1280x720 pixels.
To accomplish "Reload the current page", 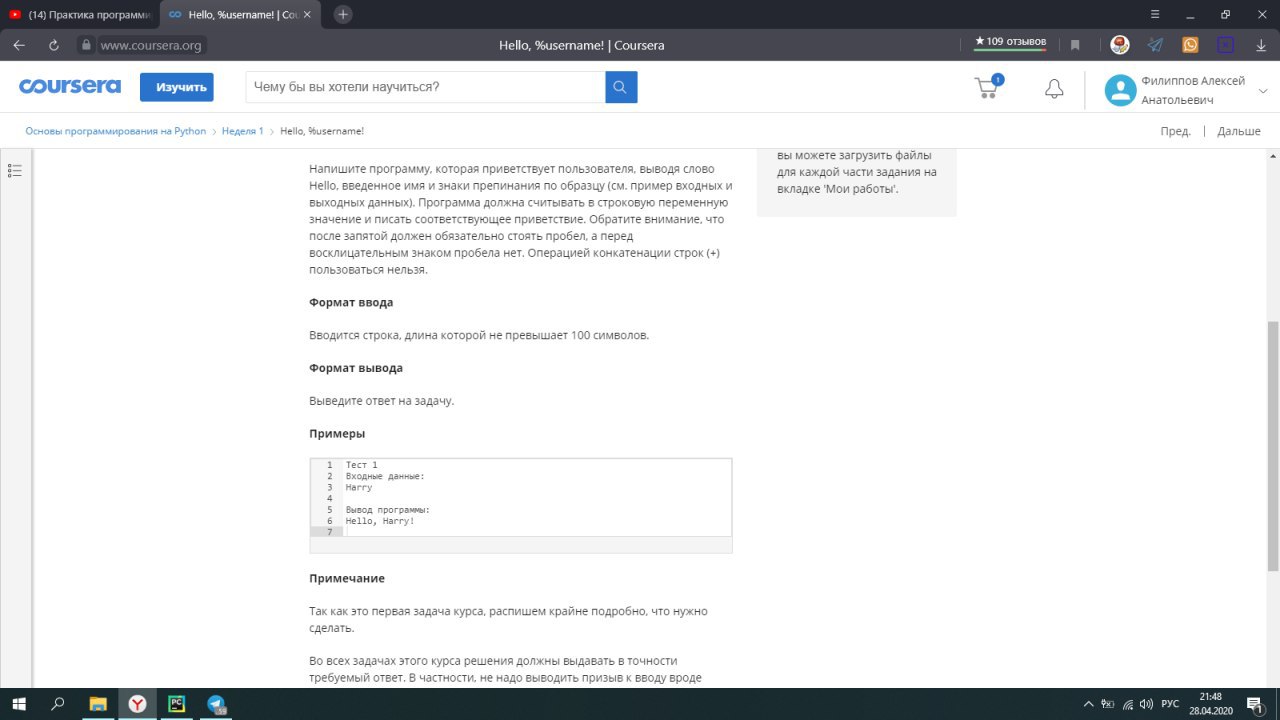I will pyautogui.click(x=54, y=45).
